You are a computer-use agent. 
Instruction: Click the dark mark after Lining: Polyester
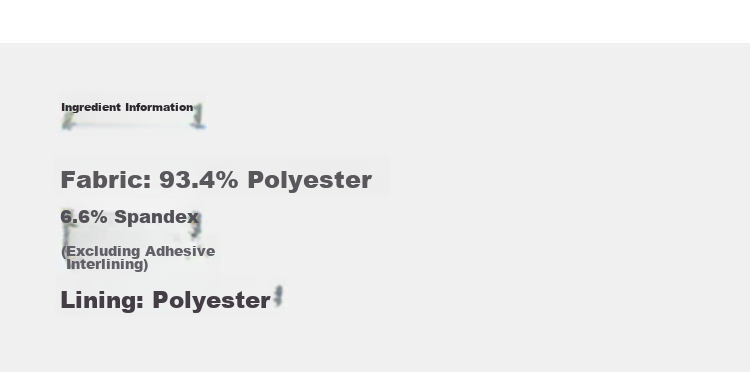(278, 296)
